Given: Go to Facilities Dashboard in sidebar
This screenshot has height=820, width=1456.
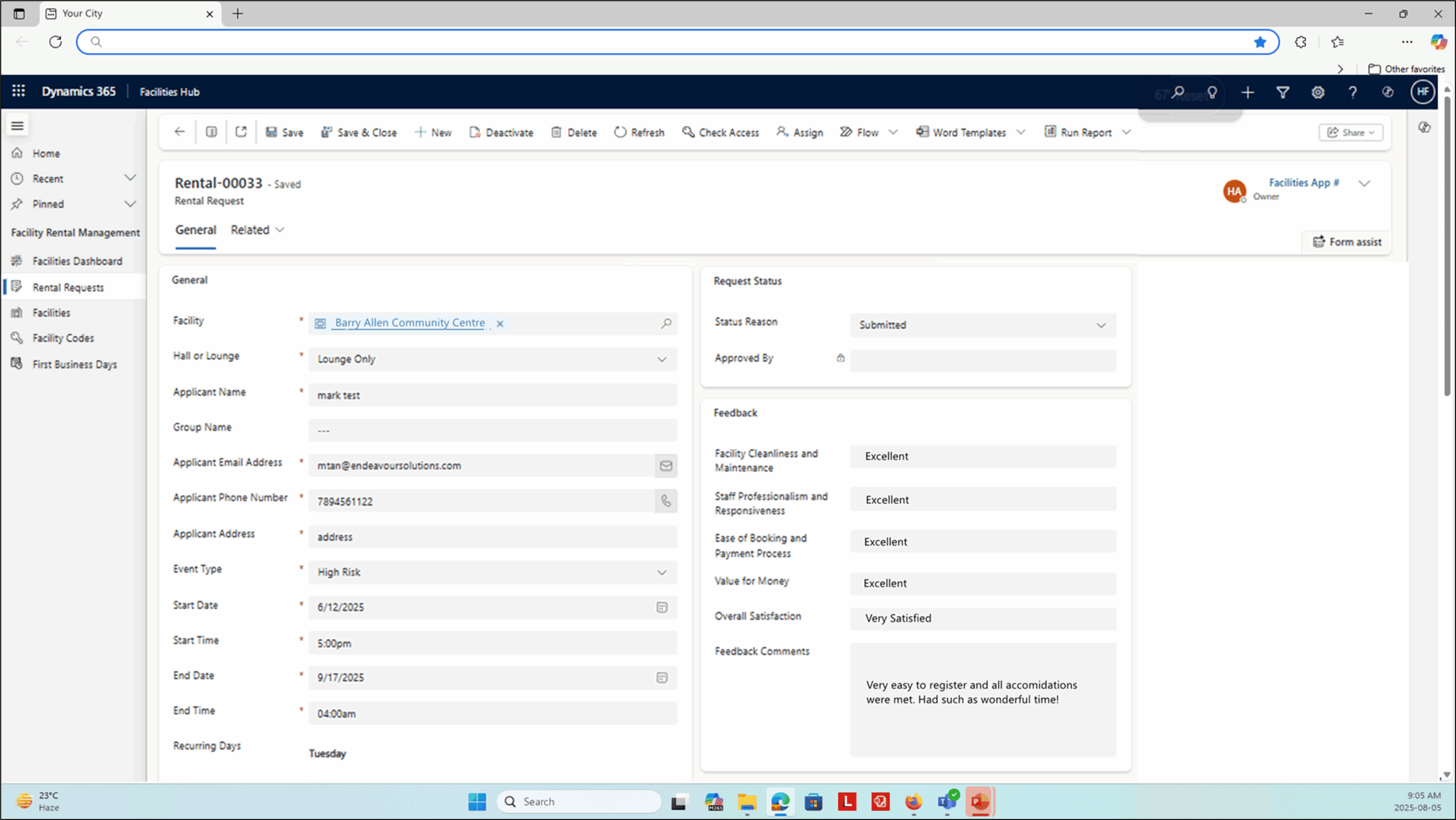Looking at the screenshot, I should (x=77, y=261).
